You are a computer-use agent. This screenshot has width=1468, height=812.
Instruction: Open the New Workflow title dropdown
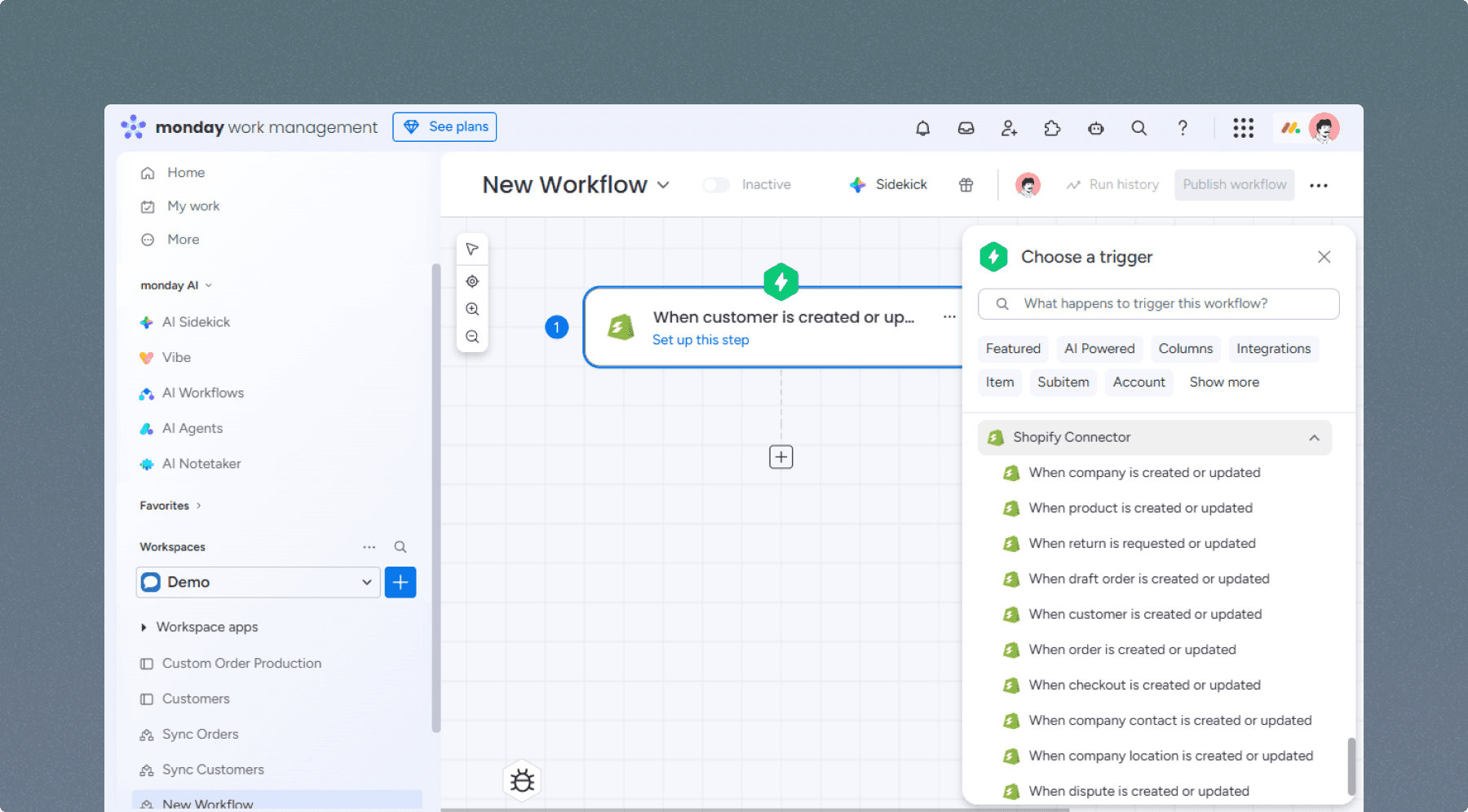click(x=663, y=185)
